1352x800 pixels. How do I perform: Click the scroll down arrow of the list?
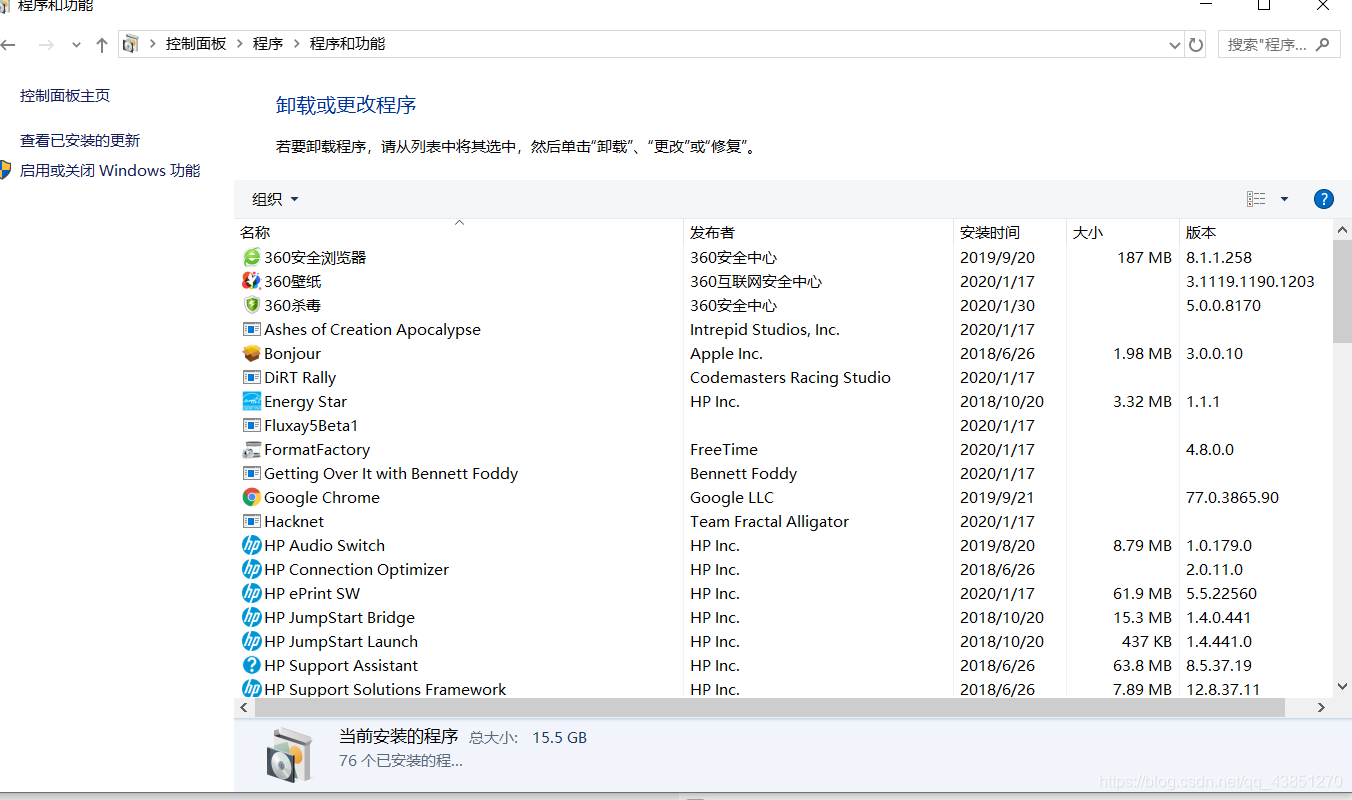[1342, 687]
